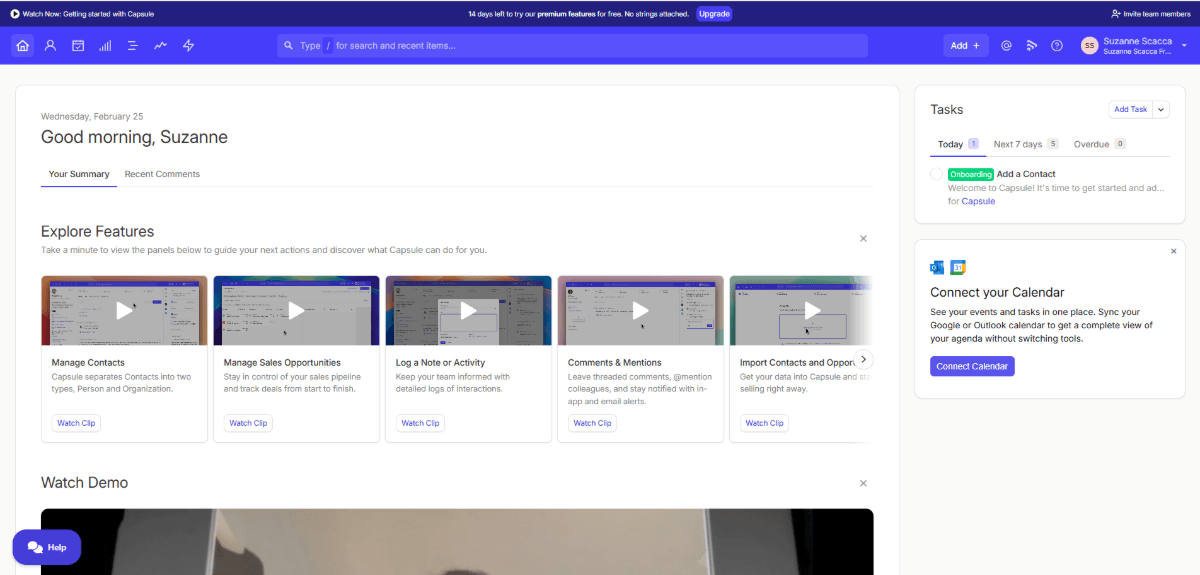Switch to the Recent Comments tab
This screenshot has width=1200, height=575.
[162, 174]
